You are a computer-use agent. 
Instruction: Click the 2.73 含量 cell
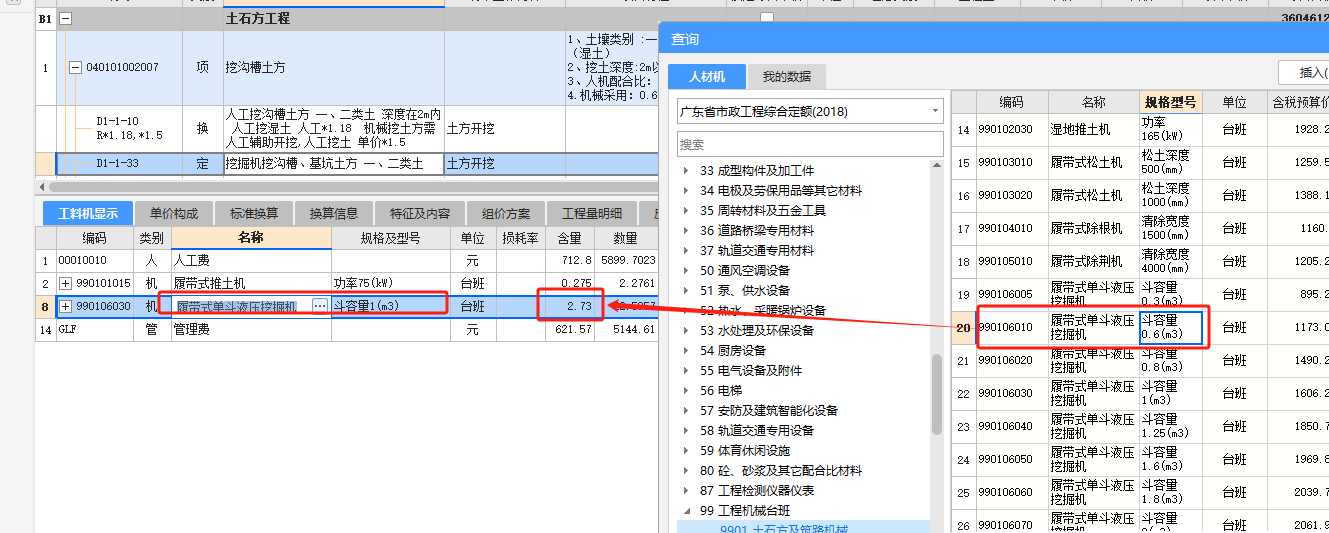point(571,306)
